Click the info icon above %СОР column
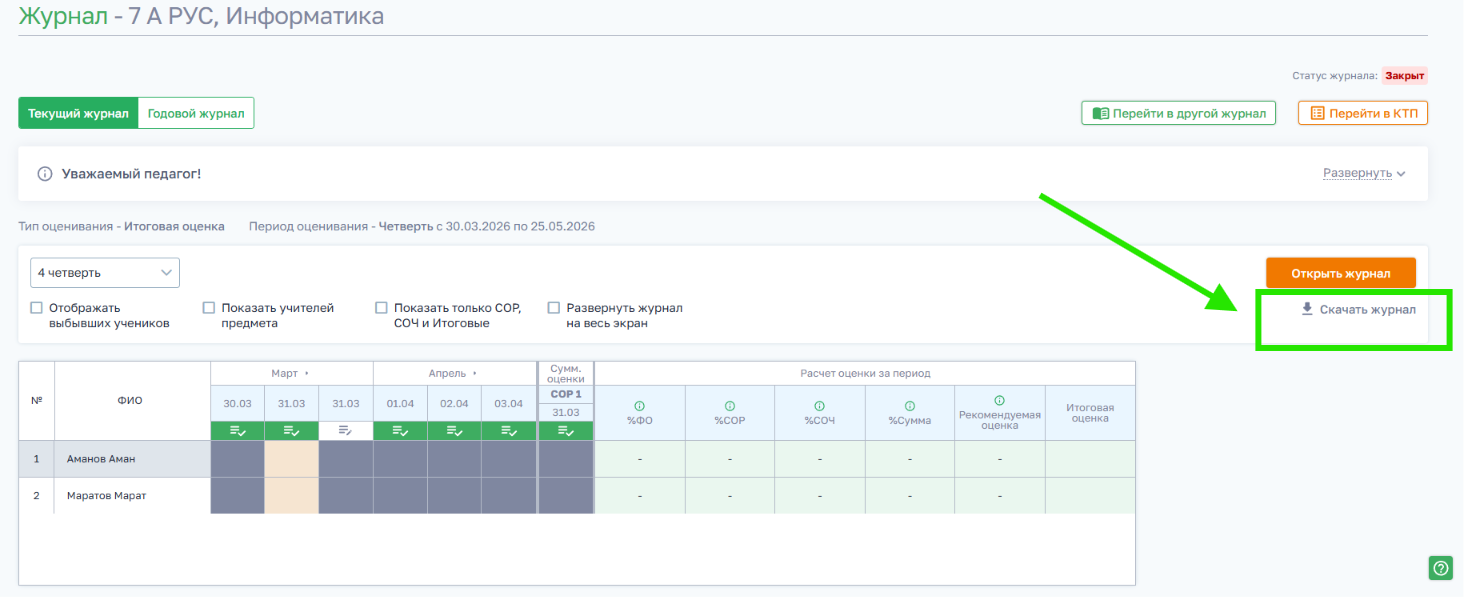The height and width of the screenshot is (597, 1464). pos(730,406)
